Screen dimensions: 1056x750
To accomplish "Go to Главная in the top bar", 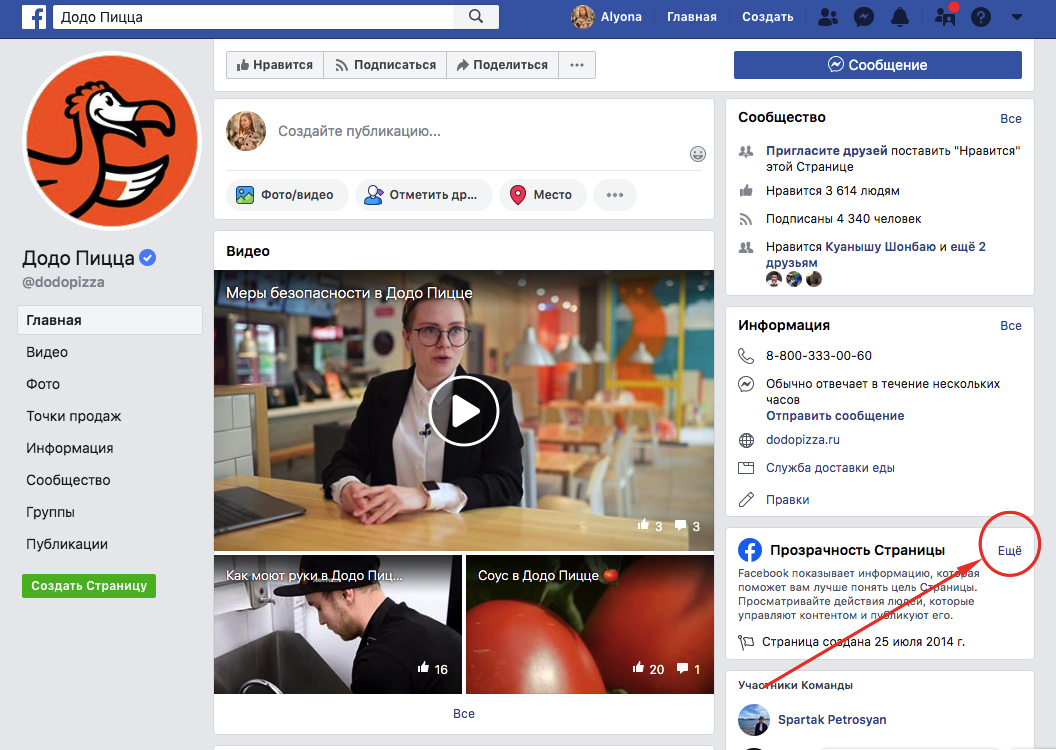I will click(x=692, y=17).
